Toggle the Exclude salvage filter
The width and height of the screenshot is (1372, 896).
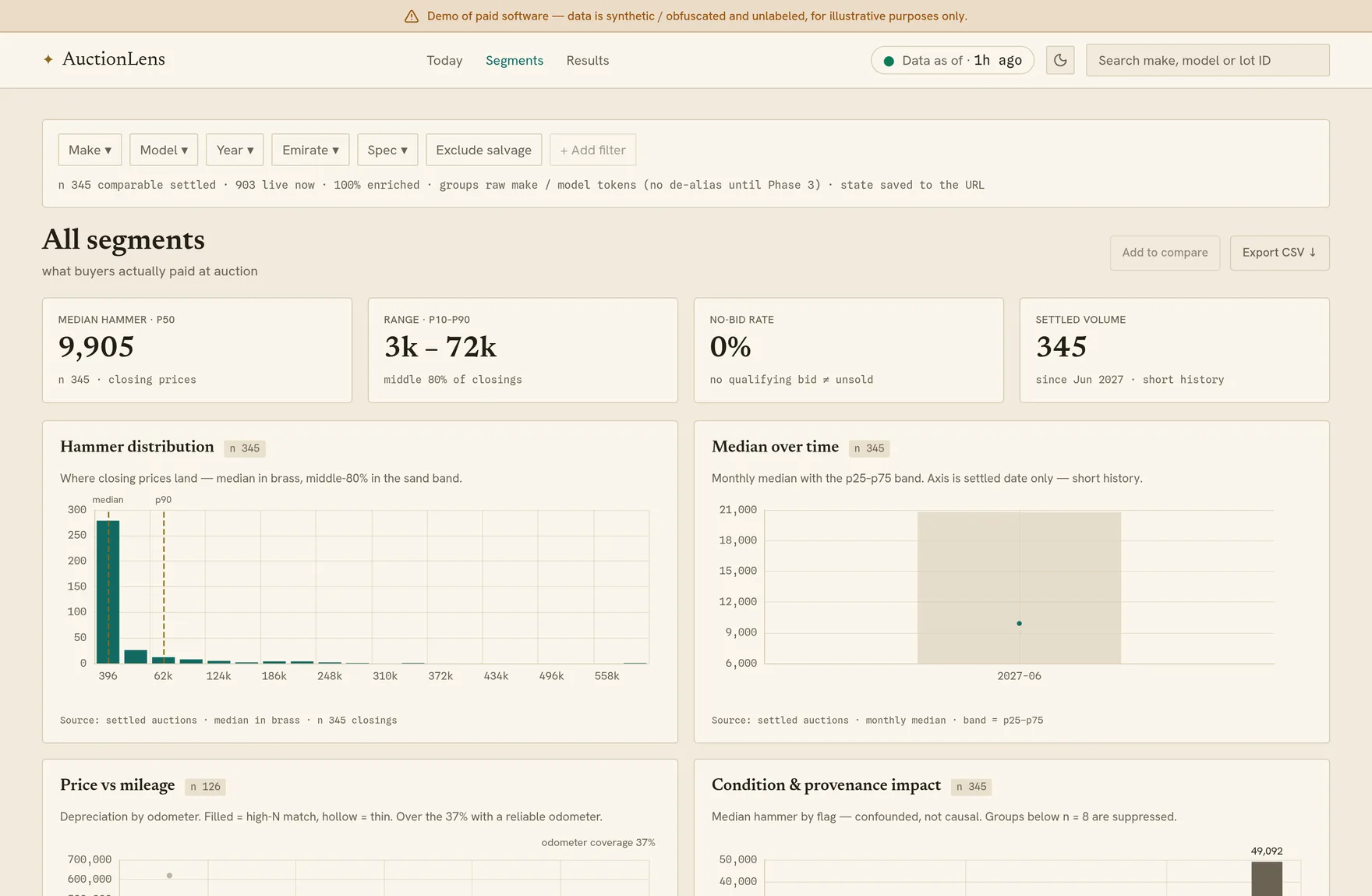point(483,150)
